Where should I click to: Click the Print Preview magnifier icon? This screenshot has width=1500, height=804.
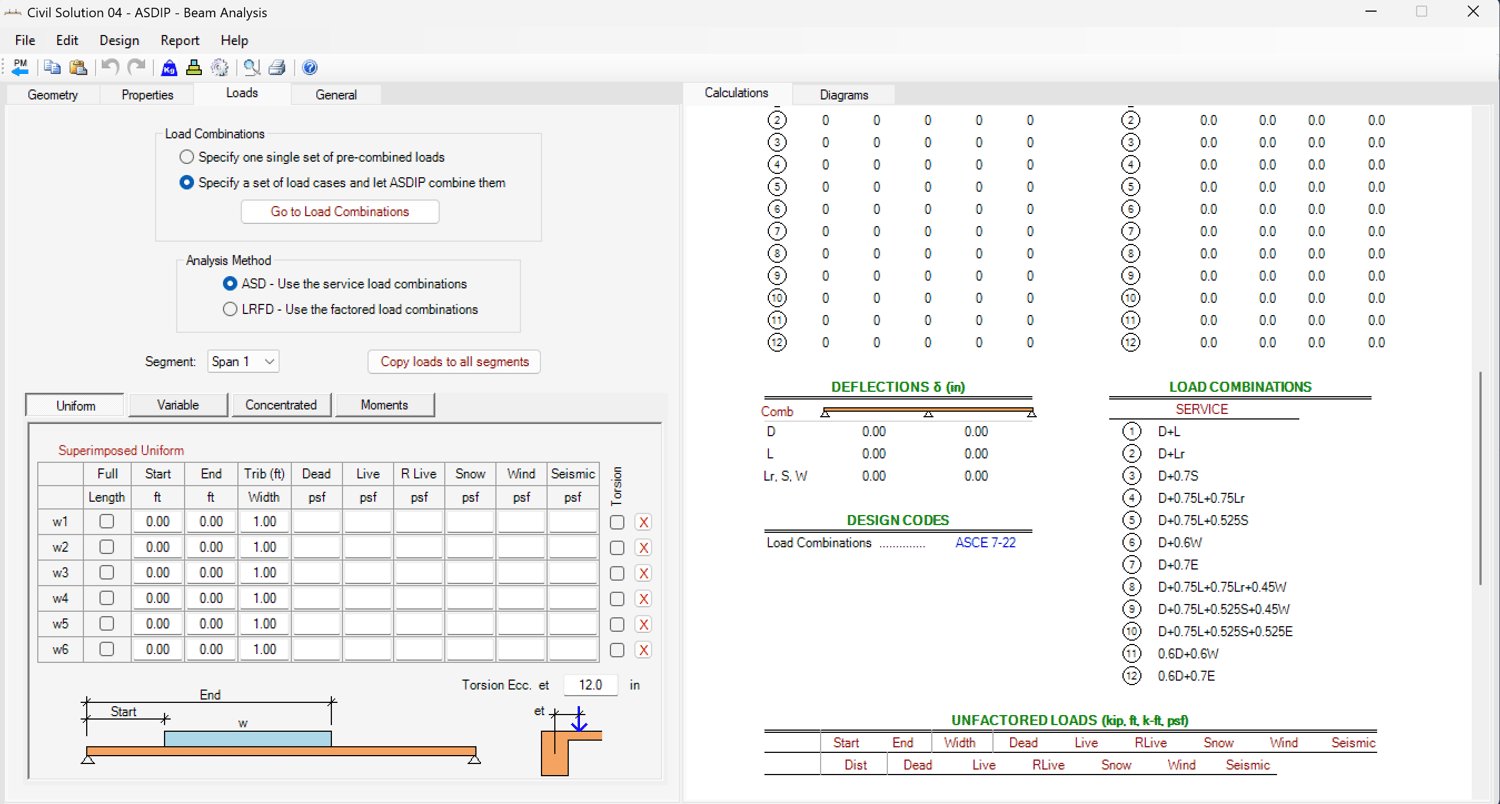[251, 67]
